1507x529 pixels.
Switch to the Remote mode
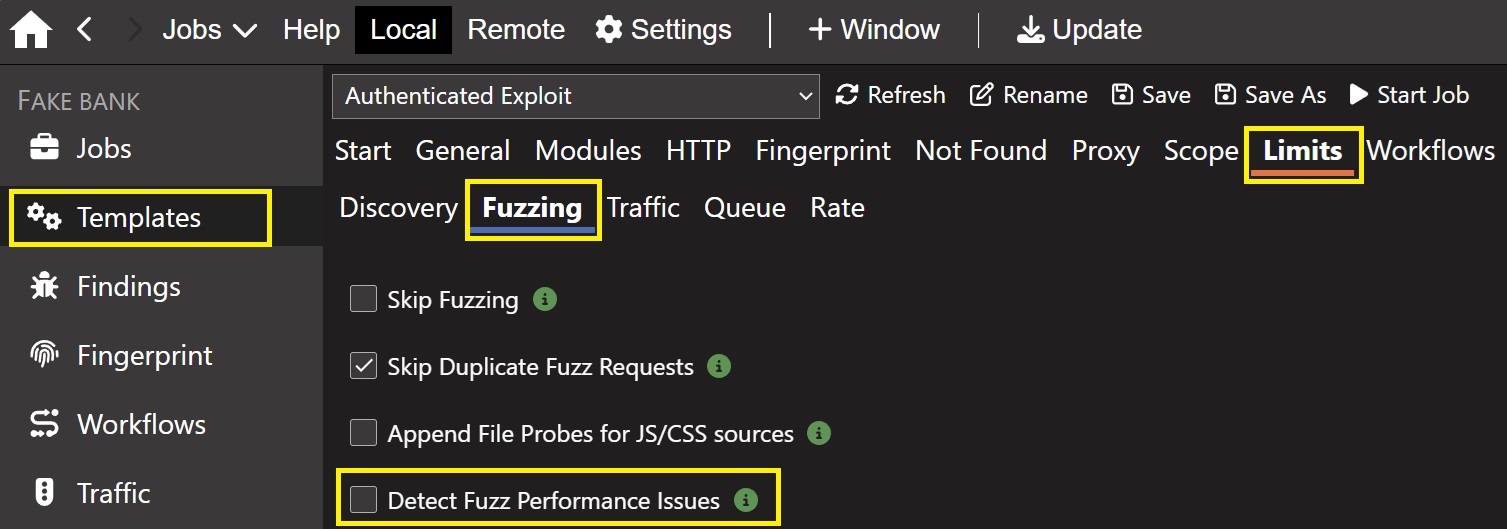[x=516, y=30]
